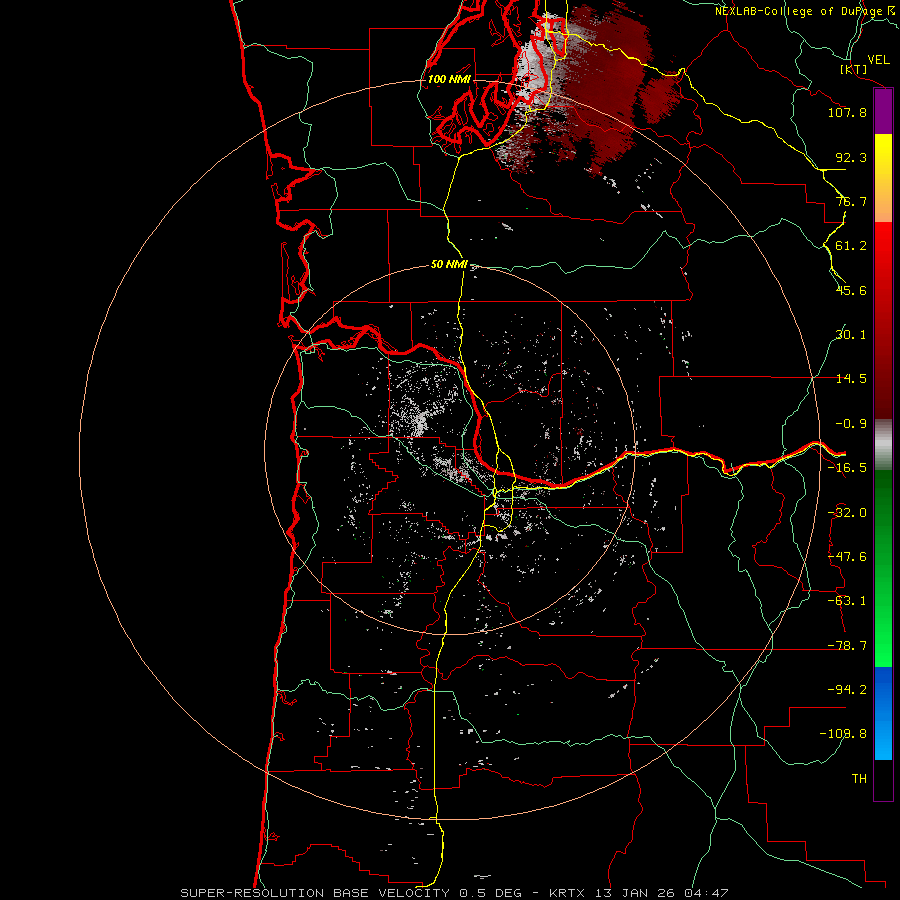The width and height of the screenshot is (900, 900).
Task: Click the -109.8 legend value
Action: click(x=843, y=734)
